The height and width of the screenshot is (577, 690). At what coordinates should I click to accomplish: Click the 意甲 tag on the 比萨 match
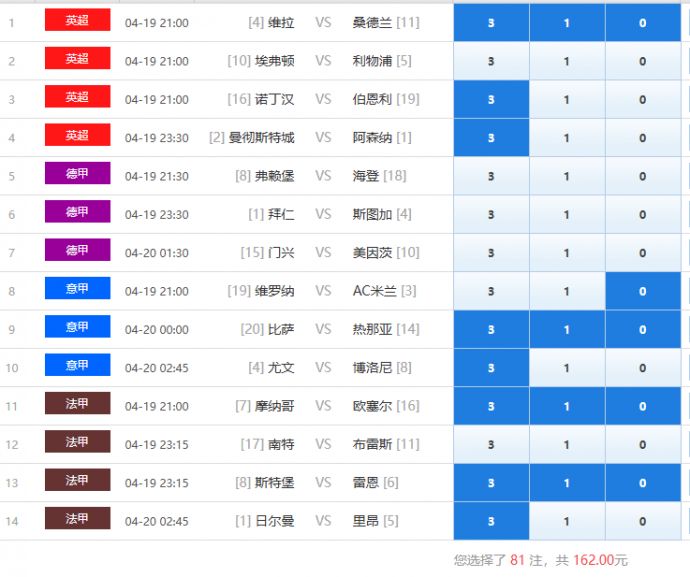(77, 327)
